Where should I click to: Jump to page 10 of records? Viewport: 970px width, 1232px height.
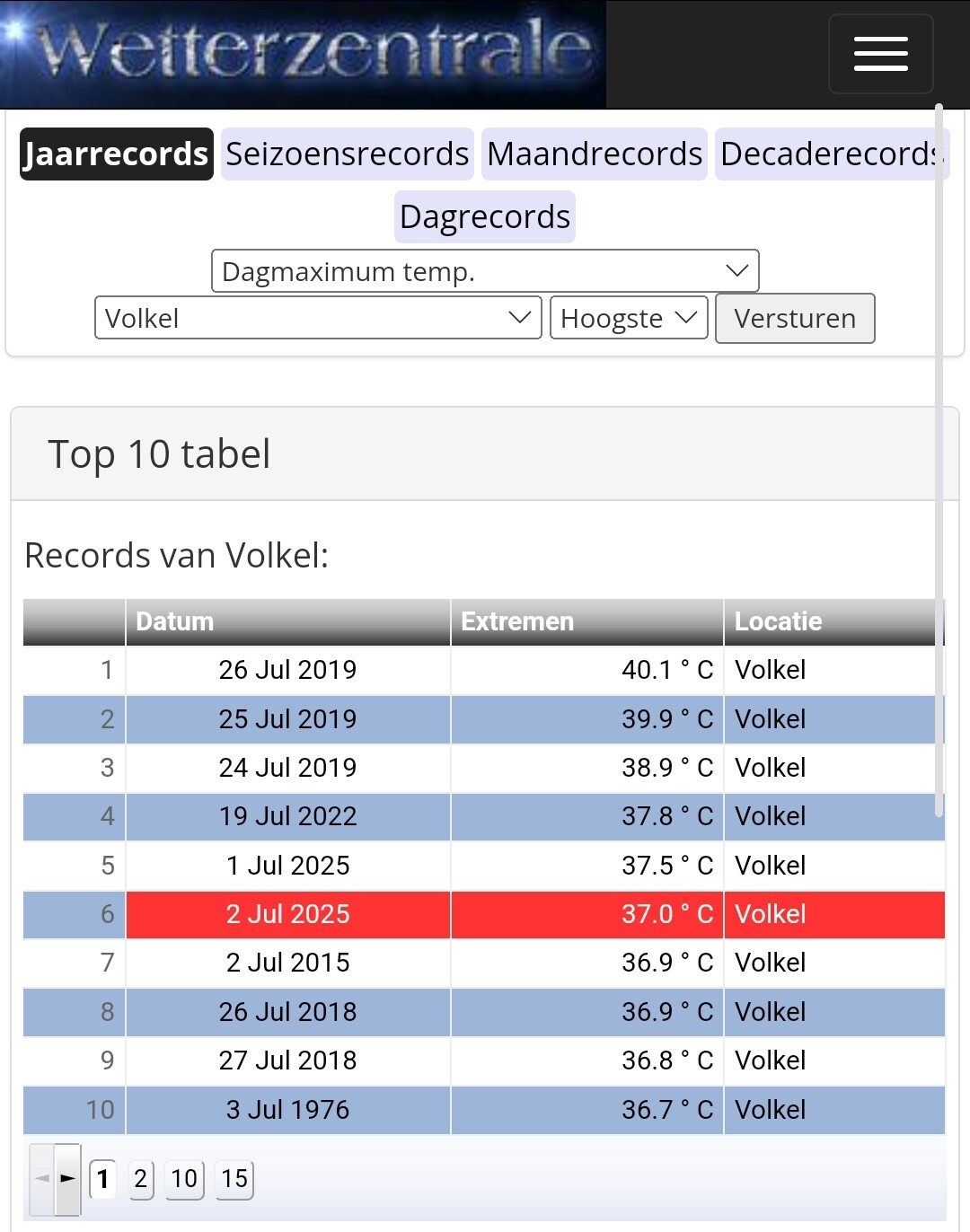click(184, 1178)
